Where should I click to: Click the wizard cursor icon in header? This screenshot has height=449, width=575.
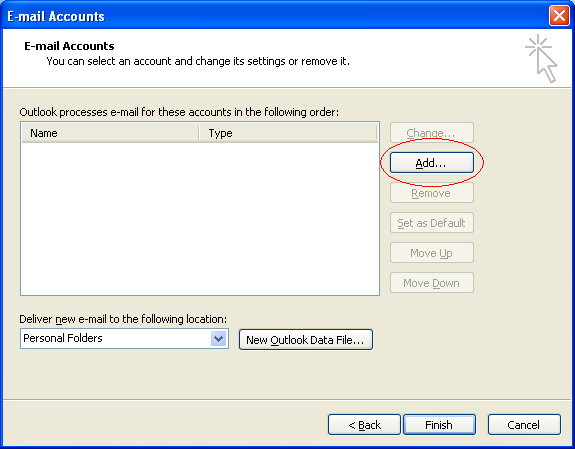541,58
